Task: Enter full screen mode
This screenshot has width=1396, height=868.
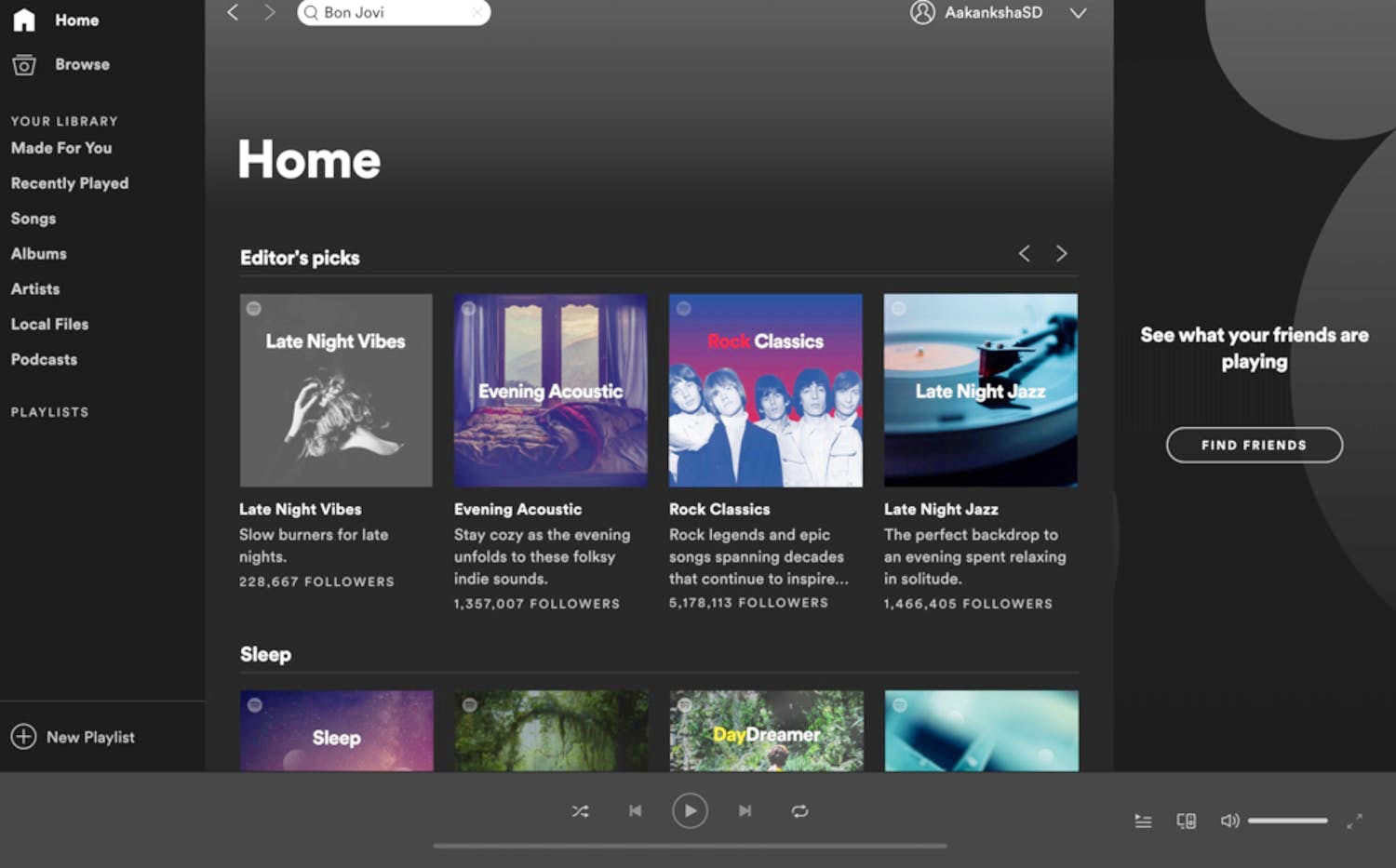Action: pos(1354,821)
